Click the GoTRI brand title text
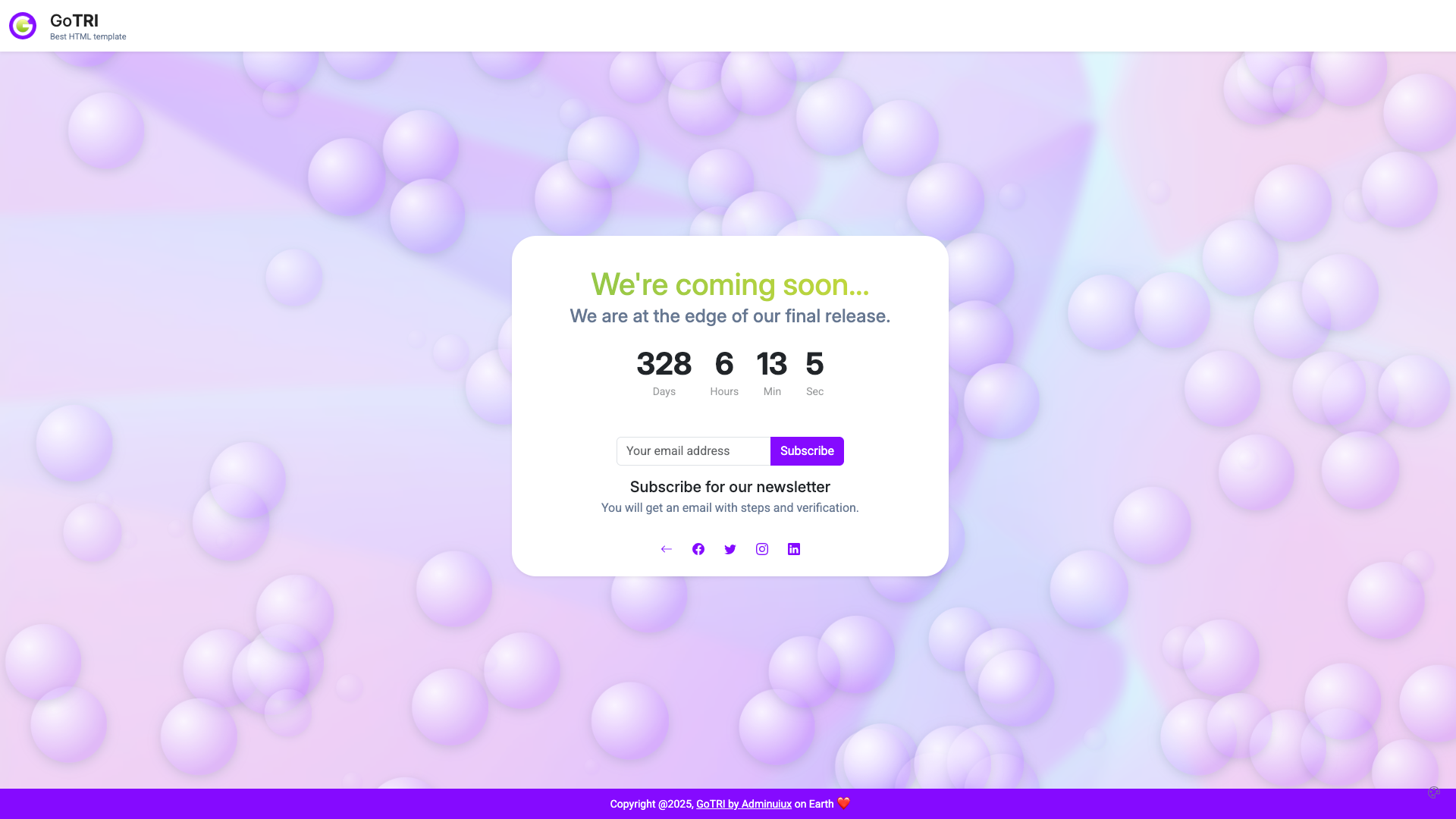This screenshot has width=1456, height=819. click(x=74, y=20)
